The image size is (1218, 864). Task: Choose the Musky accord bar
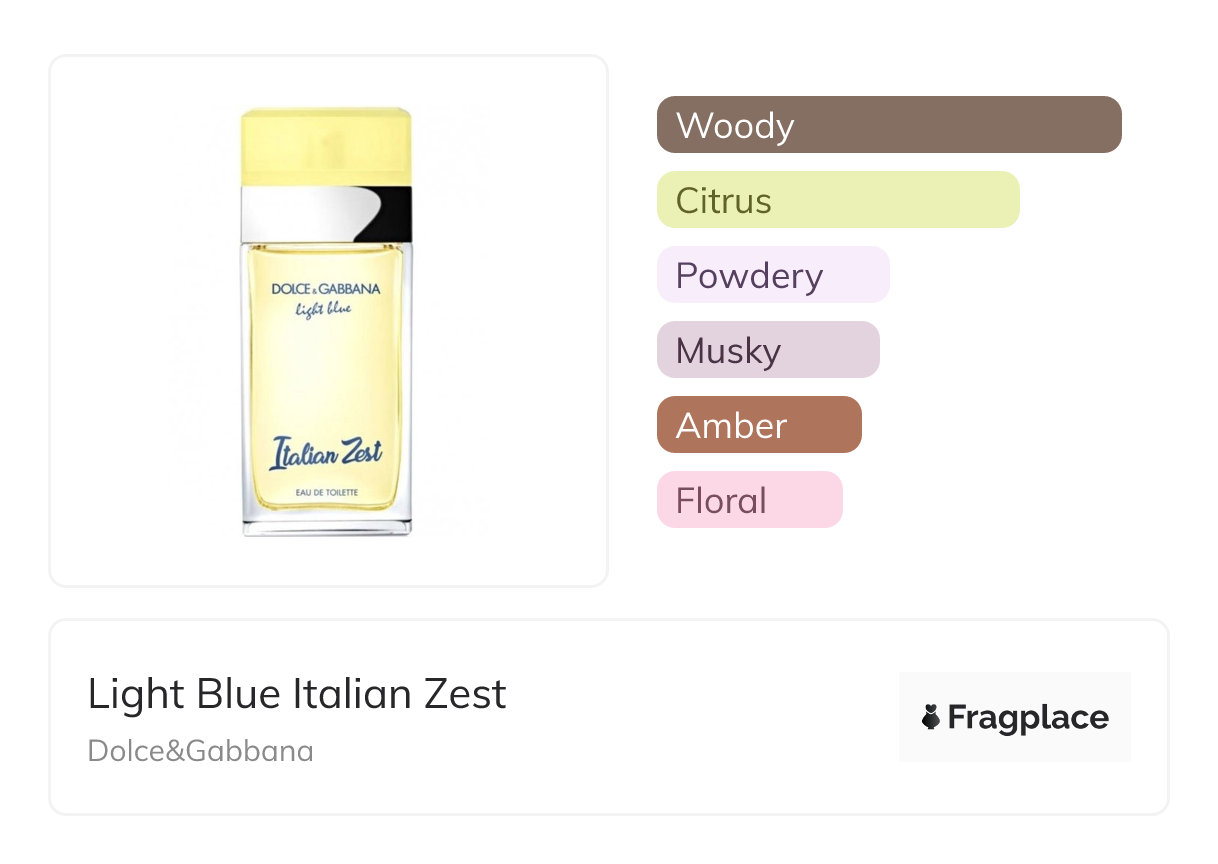point(767,350)
